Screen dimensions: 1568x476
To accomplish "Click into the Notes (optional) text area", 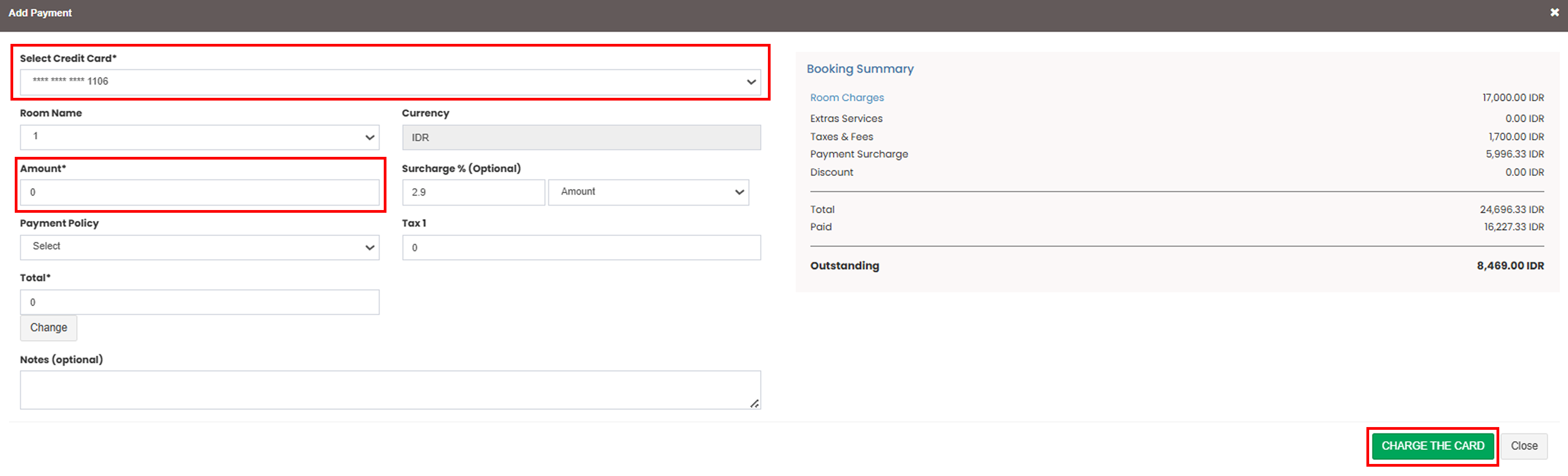I will tap(390, 389).
